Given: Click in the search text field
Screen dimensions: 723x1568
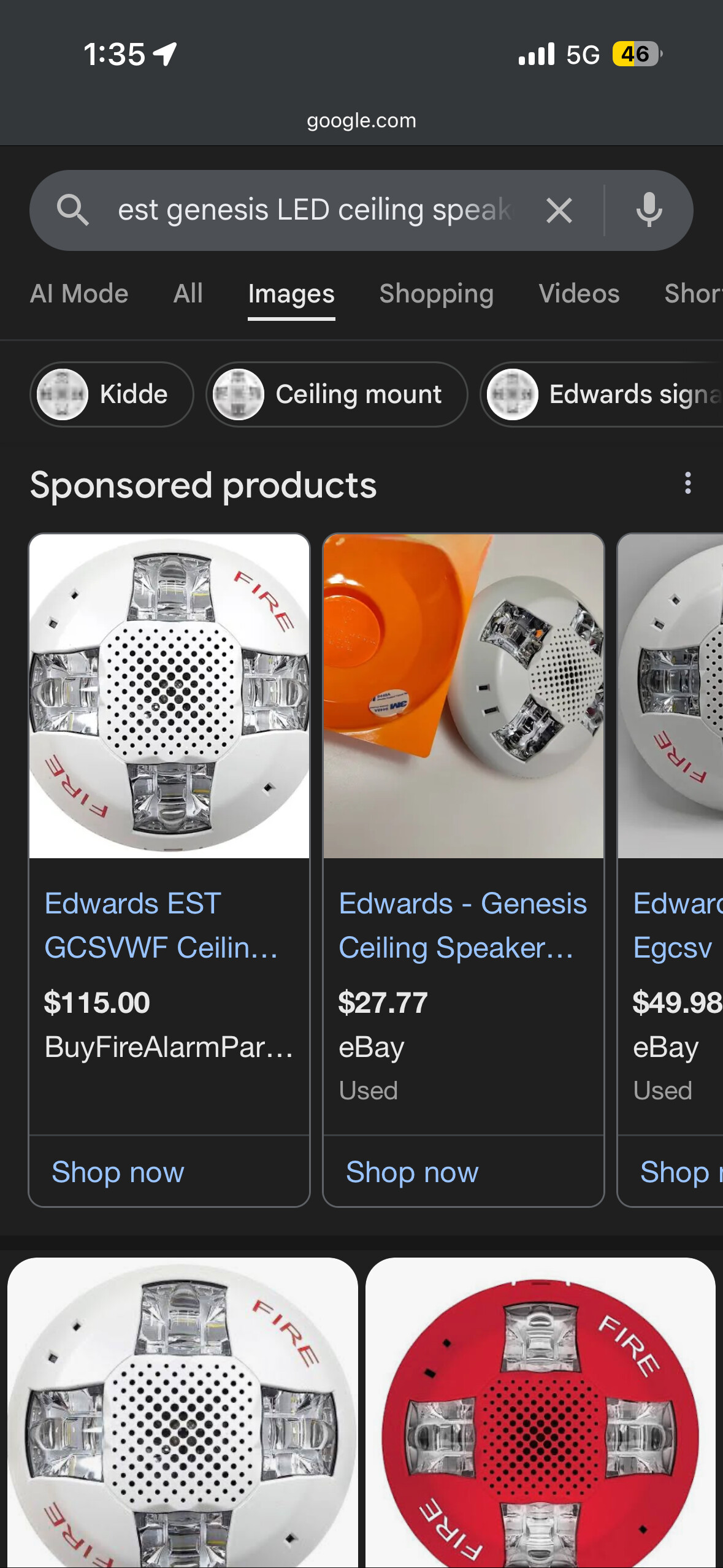Looking at the screenshot, I should tap(313, 210).
